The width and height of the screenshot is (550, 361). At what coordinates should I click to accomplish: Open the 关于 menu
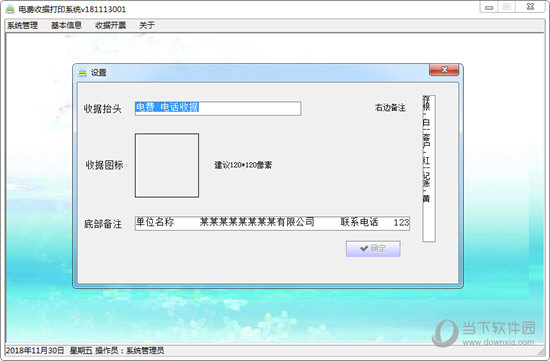coord(147,25)
